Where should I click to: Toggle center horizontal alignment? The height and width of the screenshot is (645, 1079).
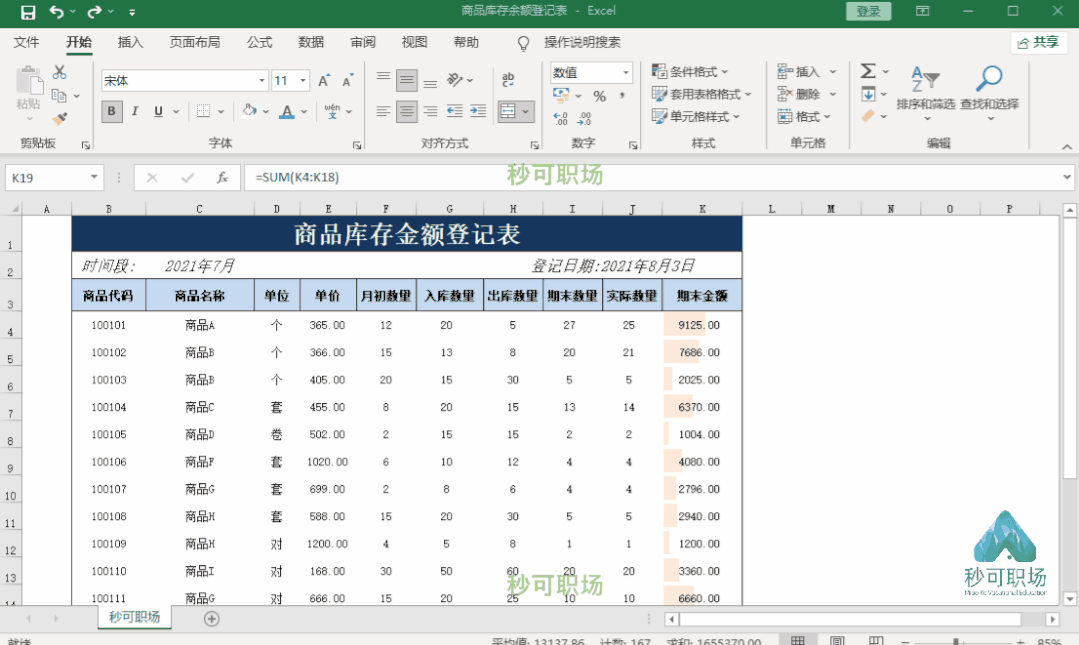click(x=407, y=111)
